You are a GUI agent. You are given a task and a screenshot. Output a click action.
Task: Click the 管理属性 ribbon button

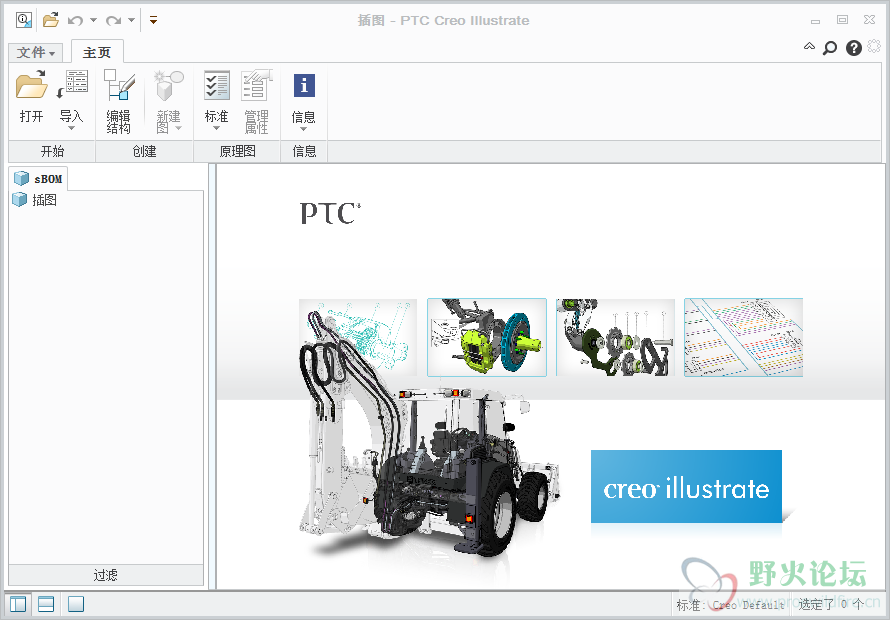(x=257, y=102)
